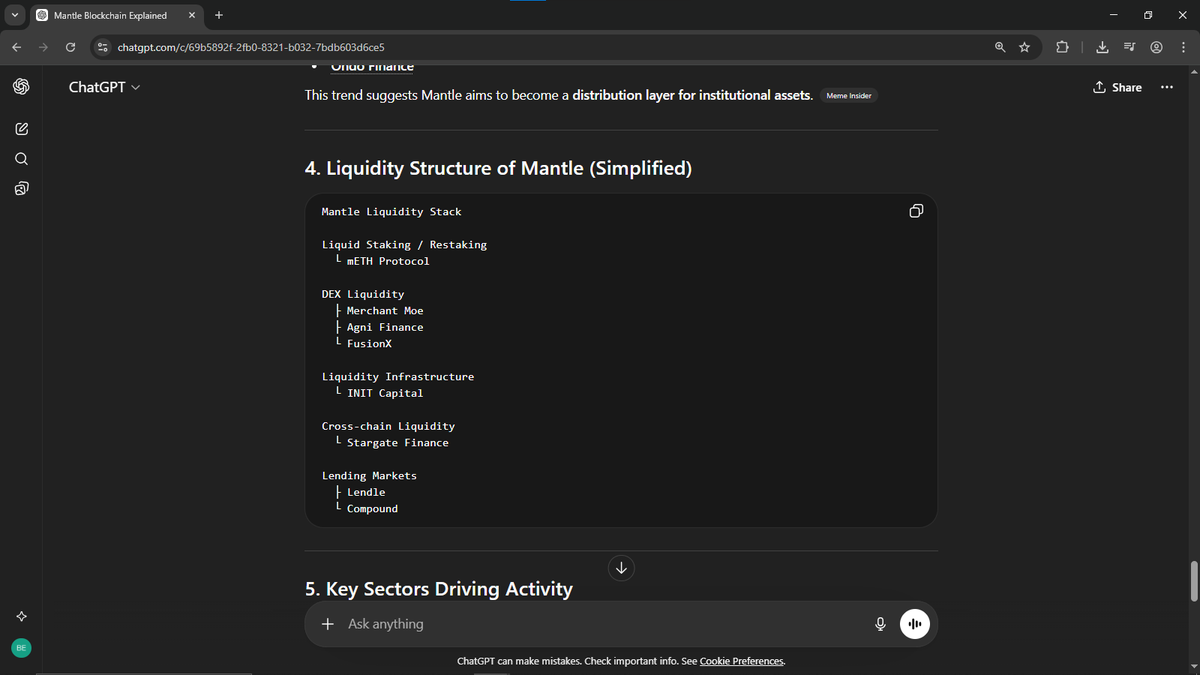
Task: Start a new chat with compose icon
Action: pos(21,129)
